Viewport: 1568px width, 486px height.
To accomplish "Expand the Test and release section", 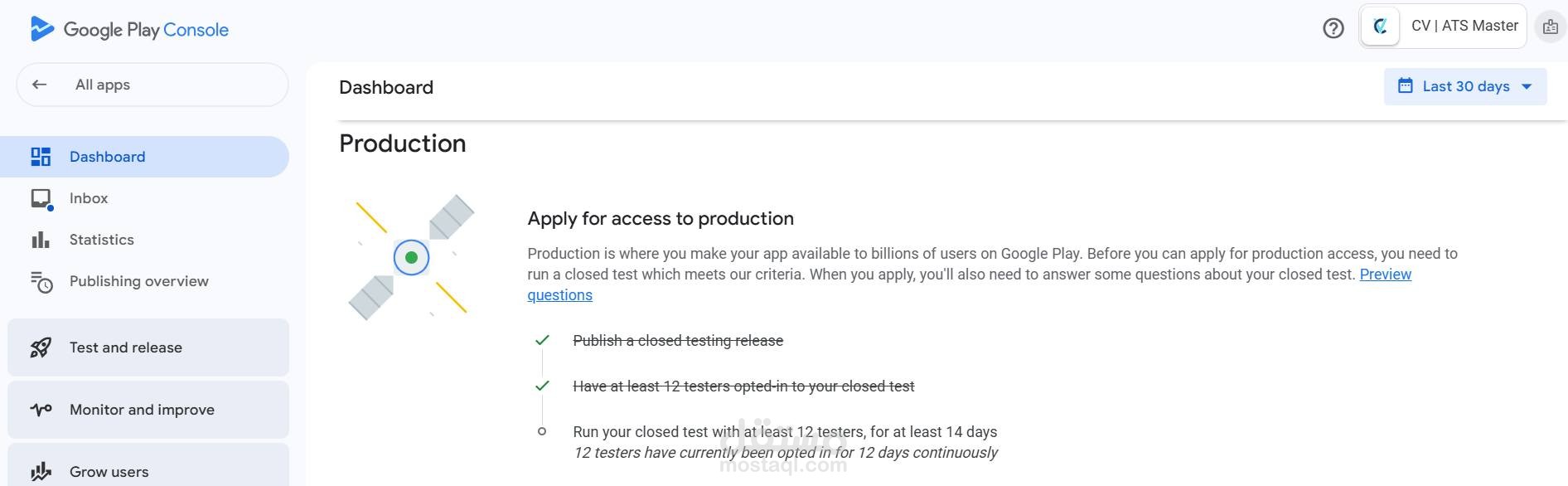I will [x=148, y=347].
